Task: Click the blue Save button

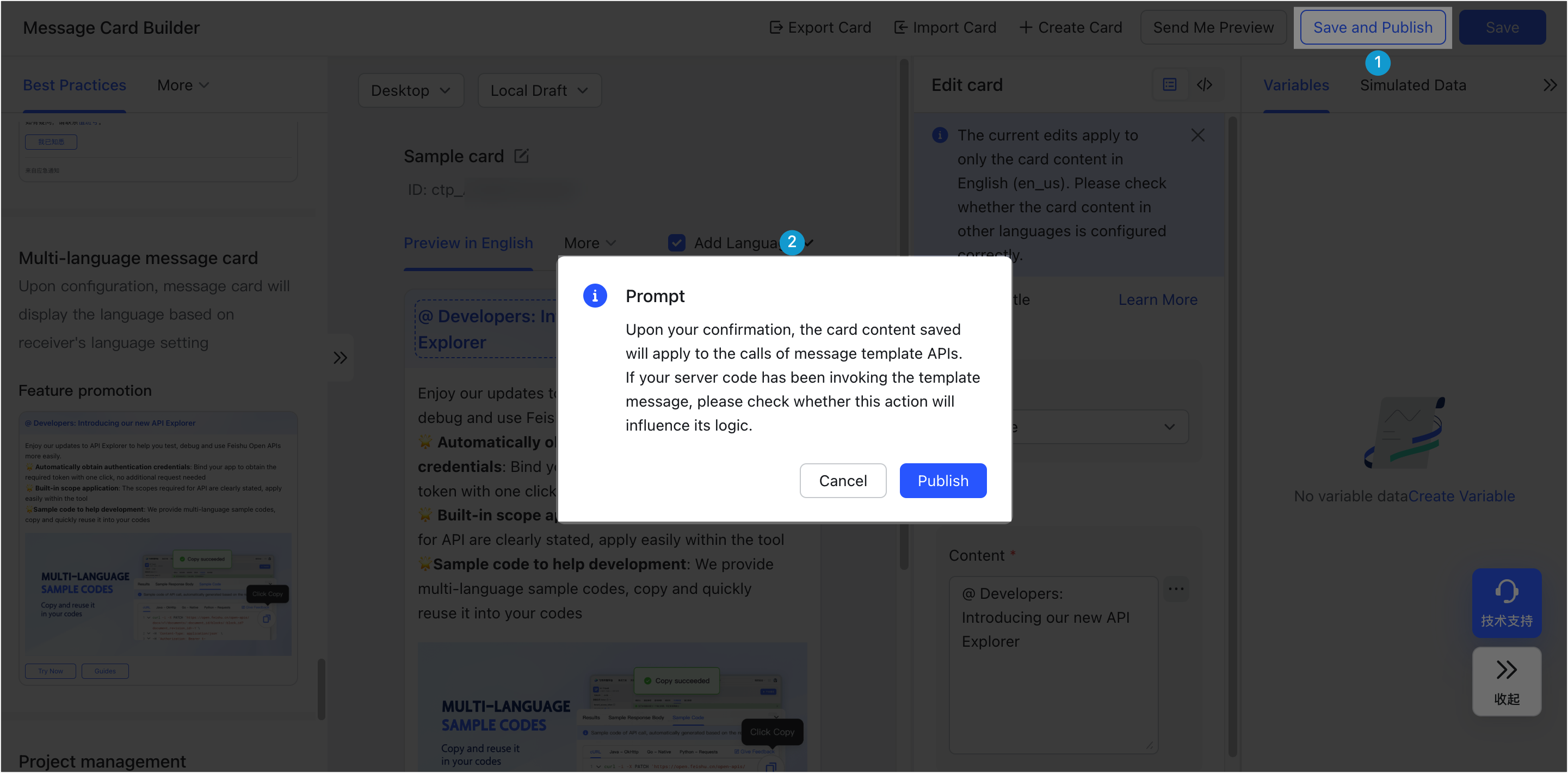Action: tap(1502, 27)
